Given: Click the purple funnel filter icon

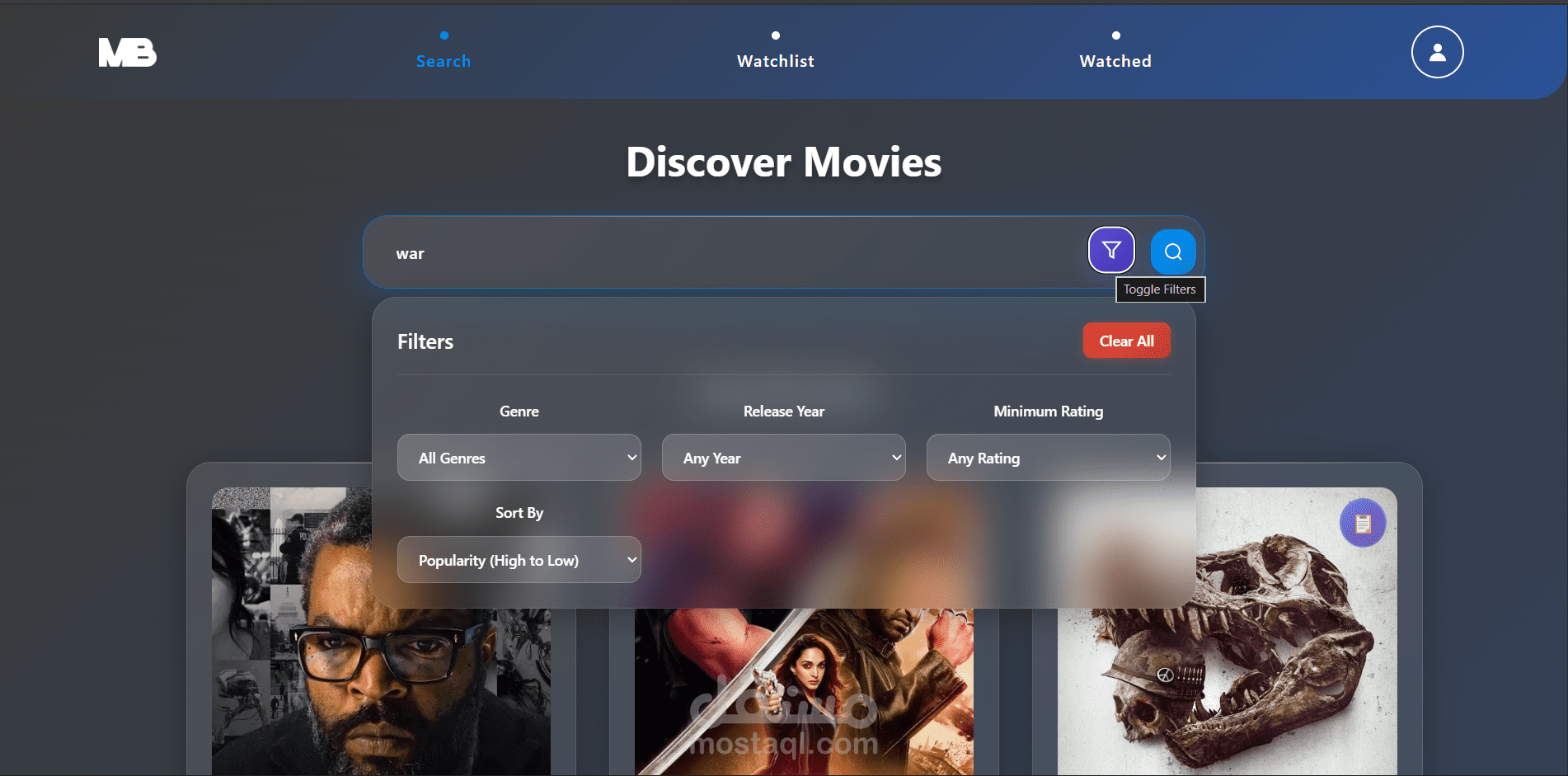Looking at the screenshot, I should 1111,249.
